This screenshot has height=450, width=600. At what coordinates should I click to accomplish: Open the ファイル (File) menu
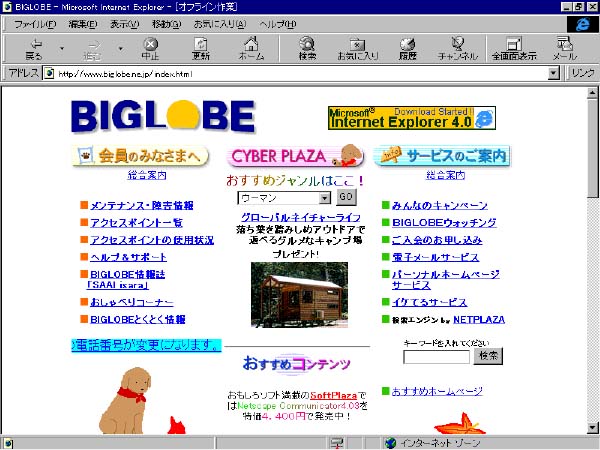click(35, 24)
